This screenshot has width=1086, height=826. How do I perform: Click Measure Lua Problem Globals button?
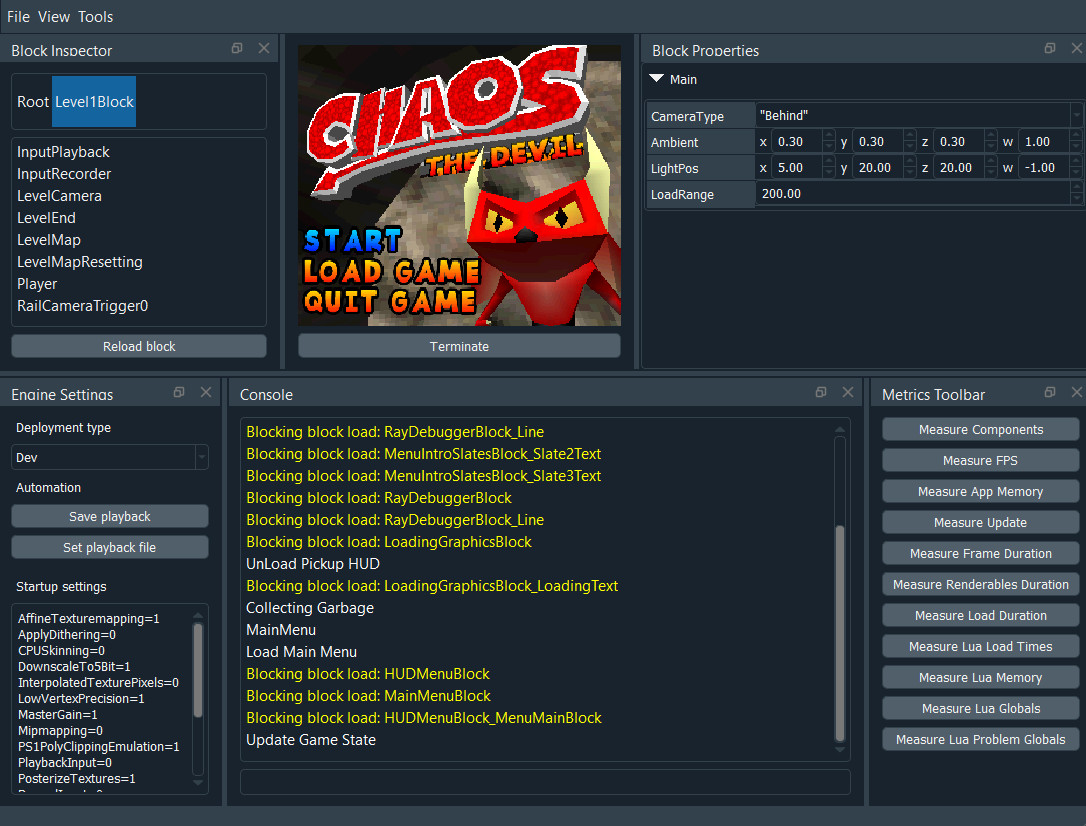tap(981, 739)
